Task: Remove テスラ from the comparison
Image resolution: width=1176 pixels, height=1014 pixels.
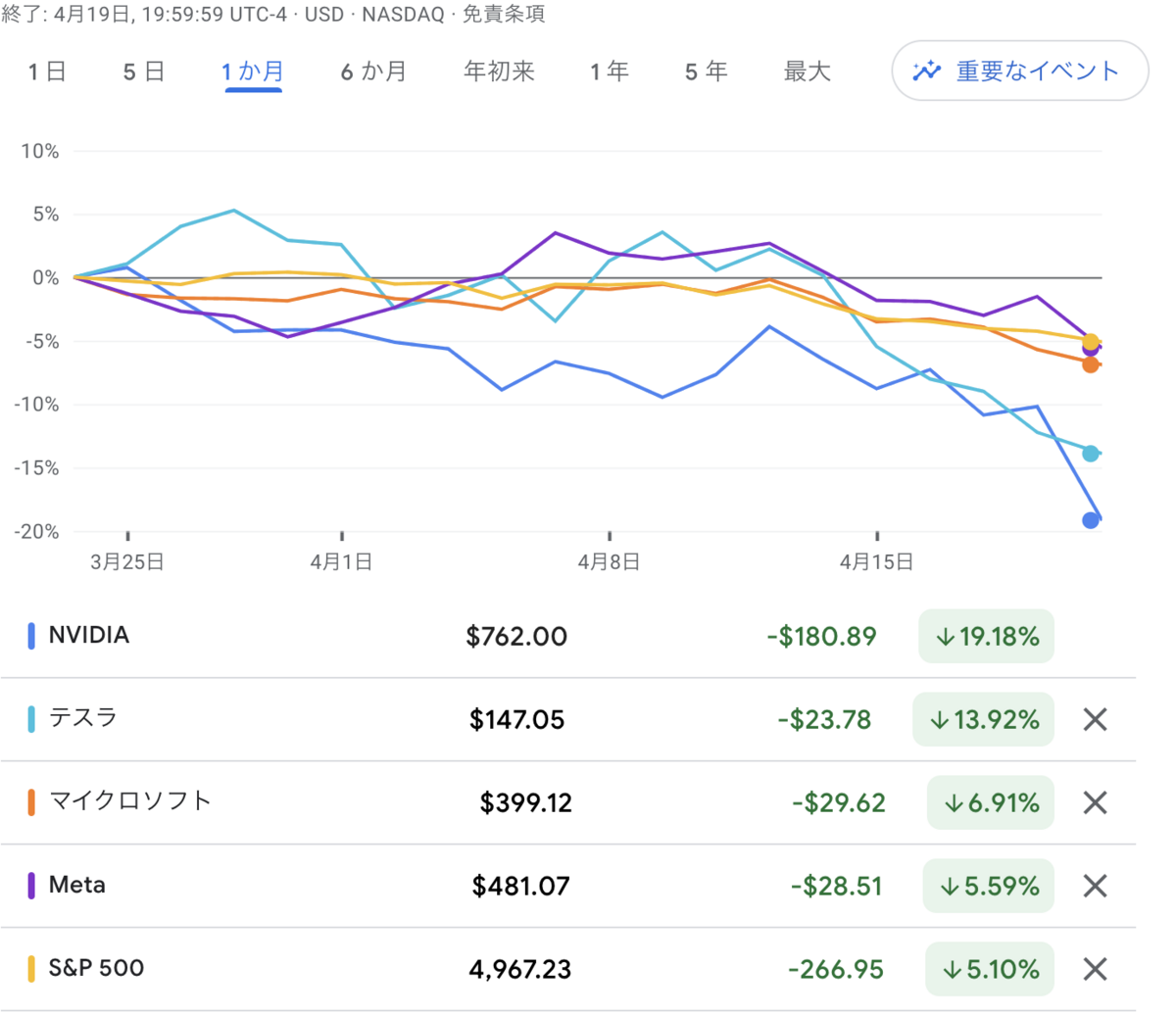Action: (x=1095, y=719)
